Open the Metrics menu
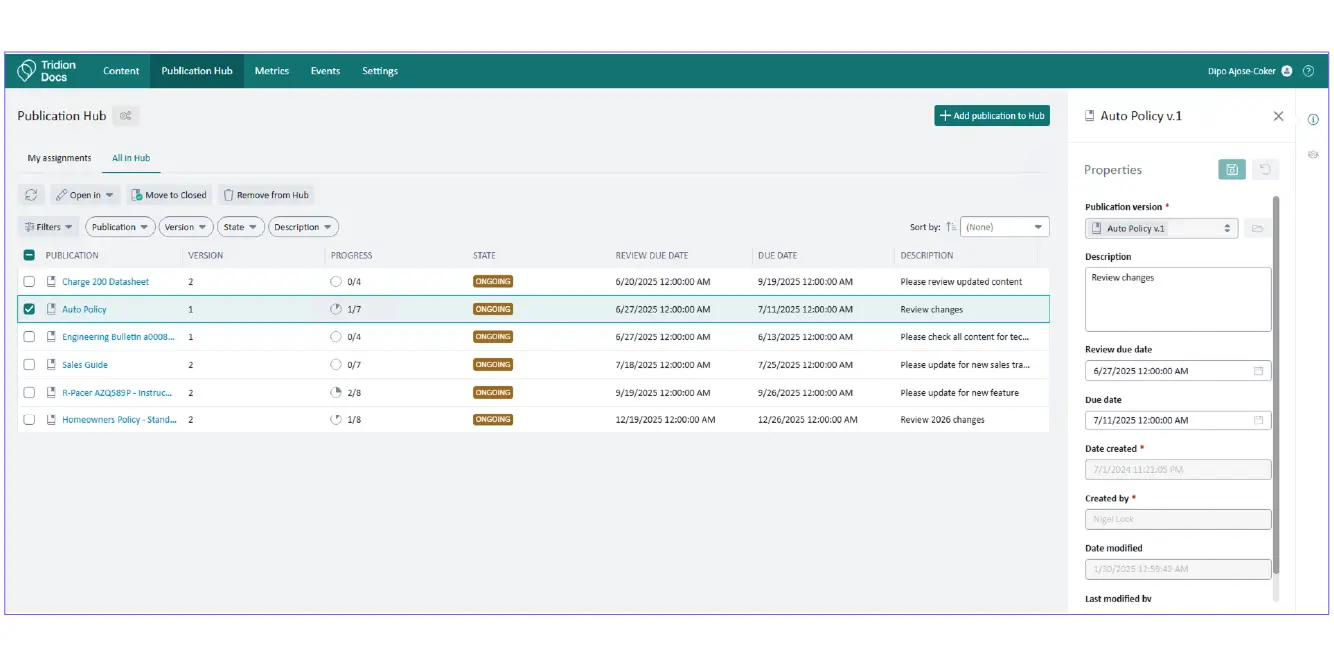The image size is (1334, 667). 271,71
